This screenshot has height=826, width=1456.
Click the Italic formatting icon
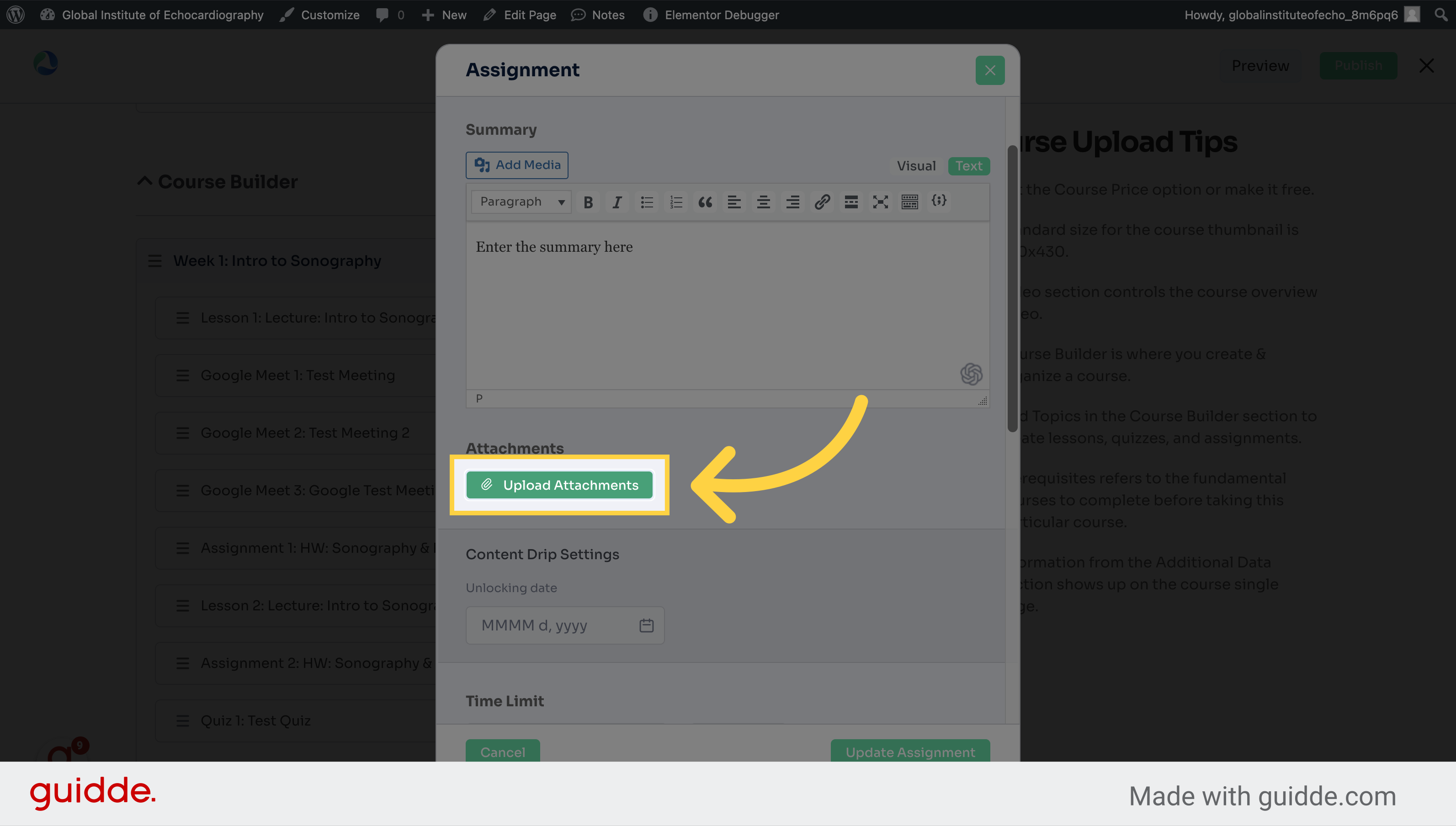click(616, 201)
